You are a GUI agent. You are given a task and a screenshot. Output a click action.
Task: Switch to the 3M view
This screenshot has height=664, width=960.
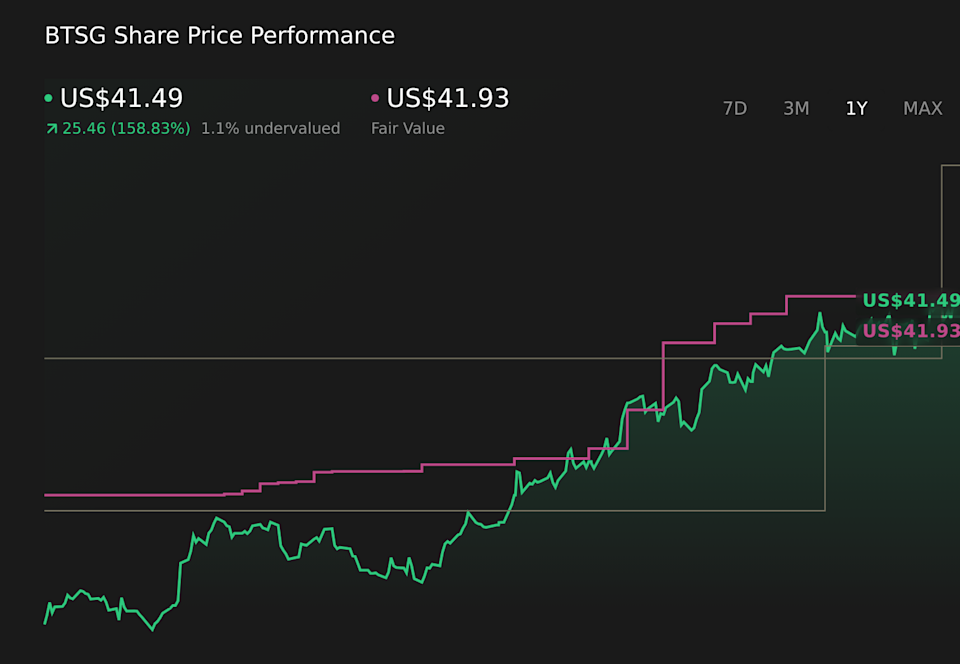click(x=796, y=108)
